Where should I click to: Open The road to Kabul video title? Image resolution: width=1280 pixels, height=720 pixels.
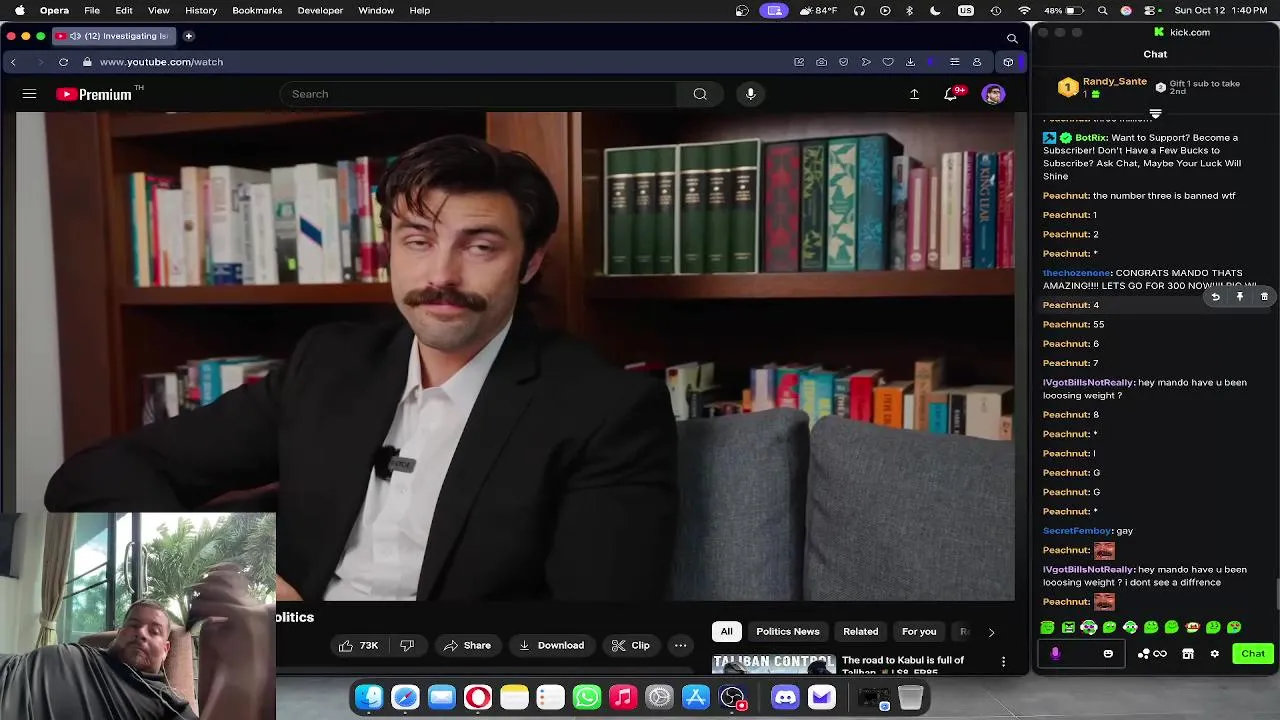[903, 665]
